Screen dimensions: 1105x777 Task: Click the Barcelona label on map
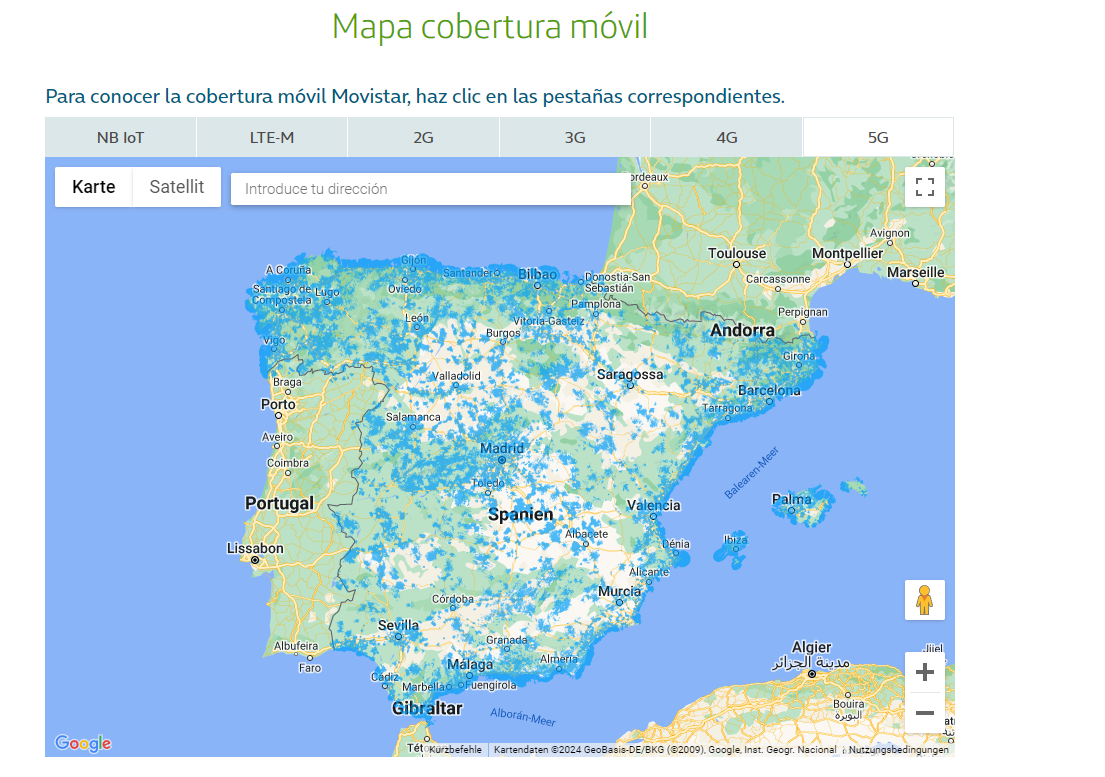(769, 390)
